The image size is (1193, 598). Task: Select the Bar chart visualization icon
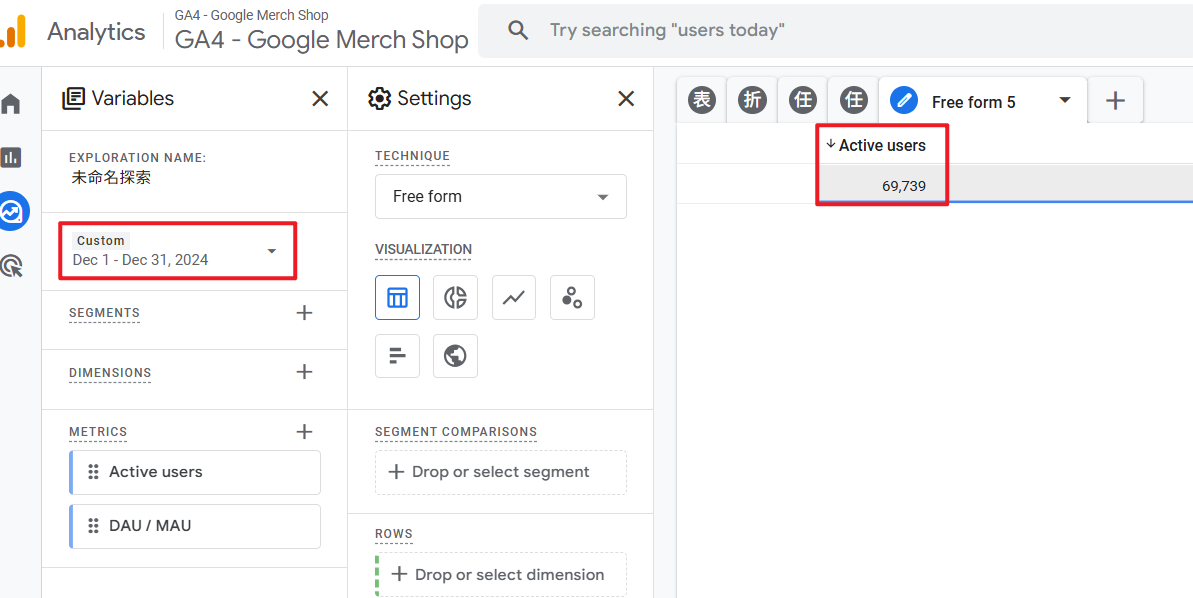coord(397,356)
